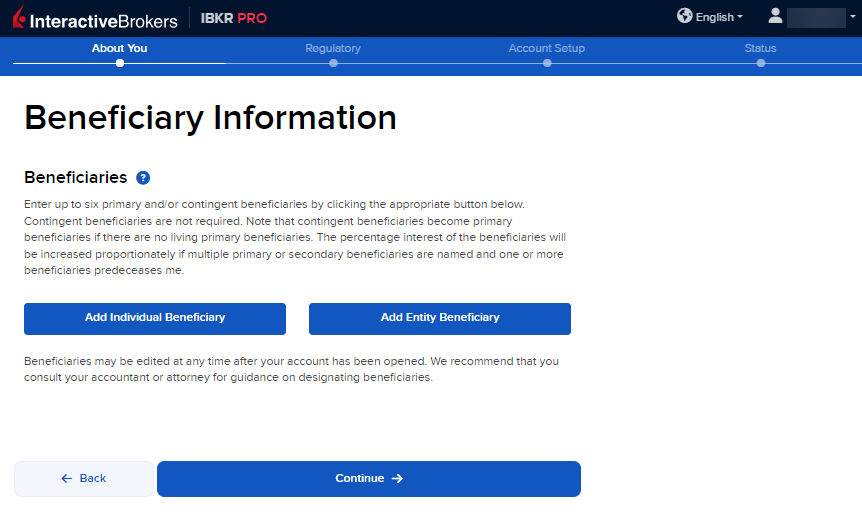862x525 pixels.
Task: Open the Beneficiaries help question-mark icon
Action: (x=143, y=178)
